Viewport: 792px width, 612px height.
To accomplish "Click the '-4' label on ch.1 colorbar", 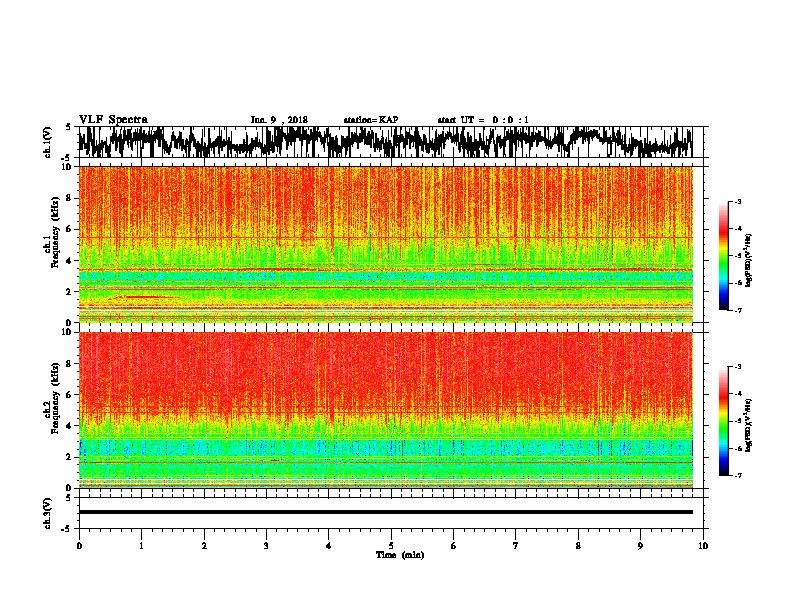I will pos(737,229).
